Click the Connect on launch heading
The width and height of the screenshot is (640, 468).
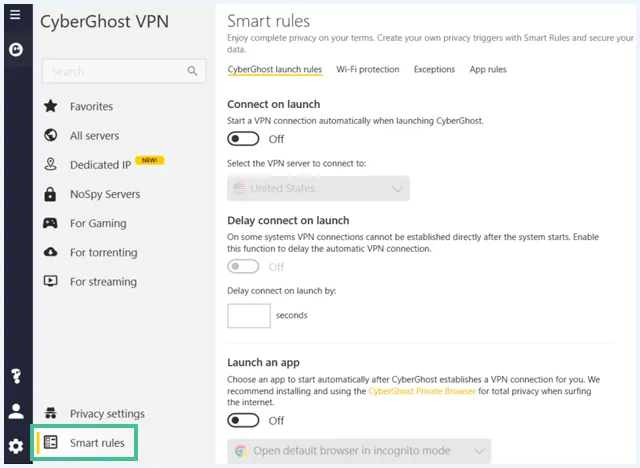coord(273,104)
